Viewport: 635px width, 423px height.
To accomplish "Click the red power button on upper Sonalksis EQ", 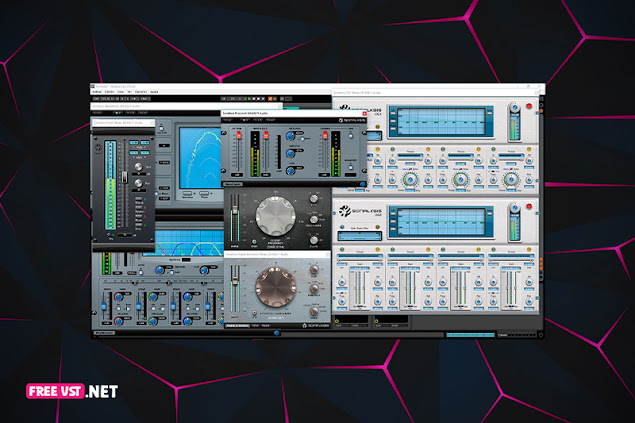I will click(x=528, y=106).
